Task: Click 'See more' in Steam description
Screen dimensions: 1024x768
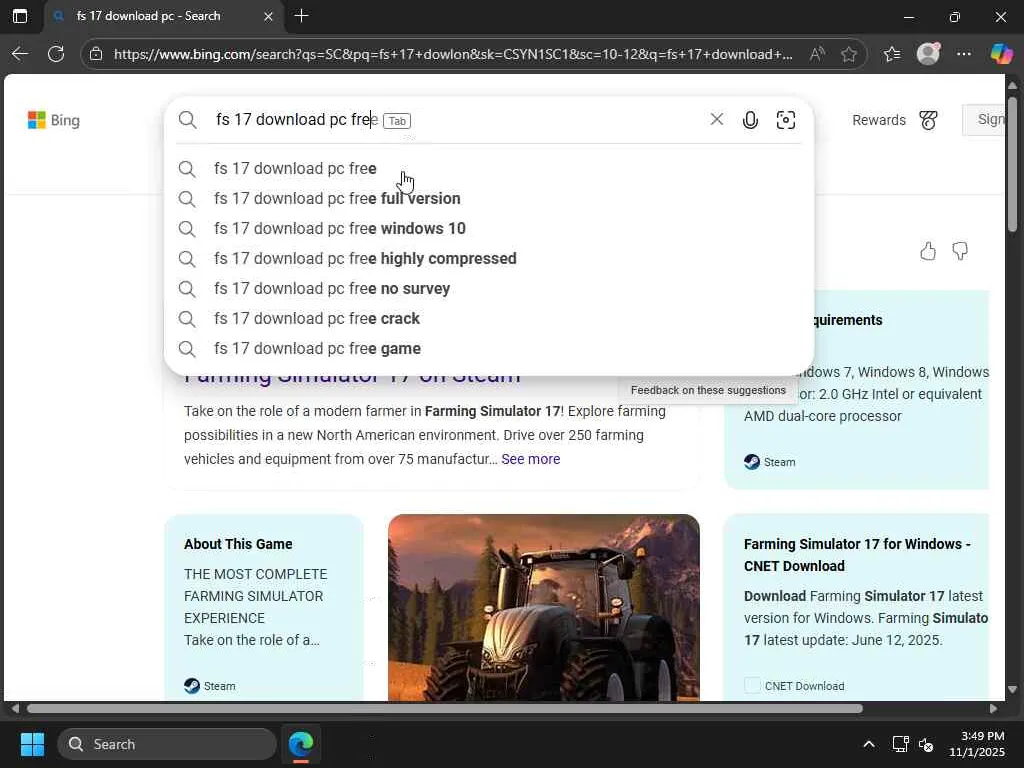Action: 530,459
